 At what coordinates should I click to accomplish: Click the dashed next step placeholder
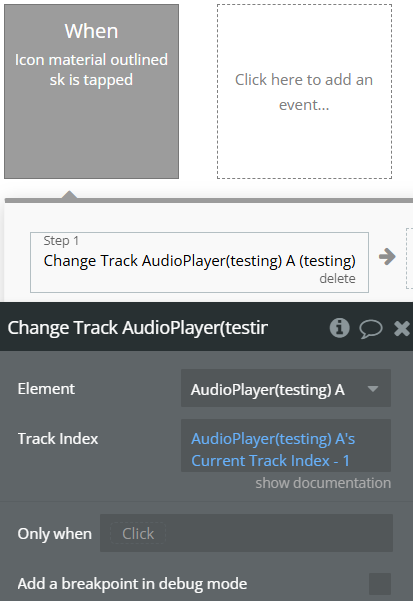click(410, 258)
